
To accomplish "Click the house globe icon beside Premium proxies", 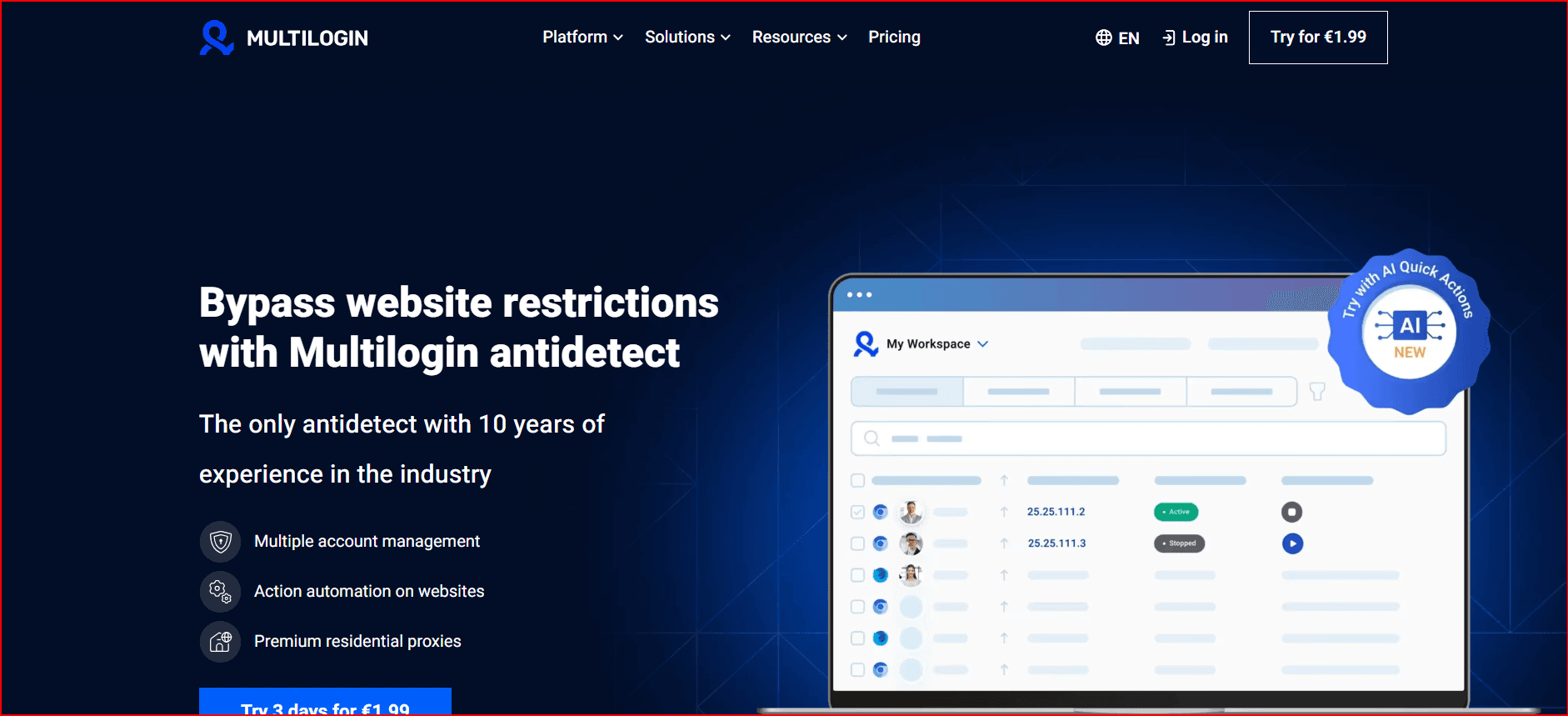I will (x=220, y=642).
